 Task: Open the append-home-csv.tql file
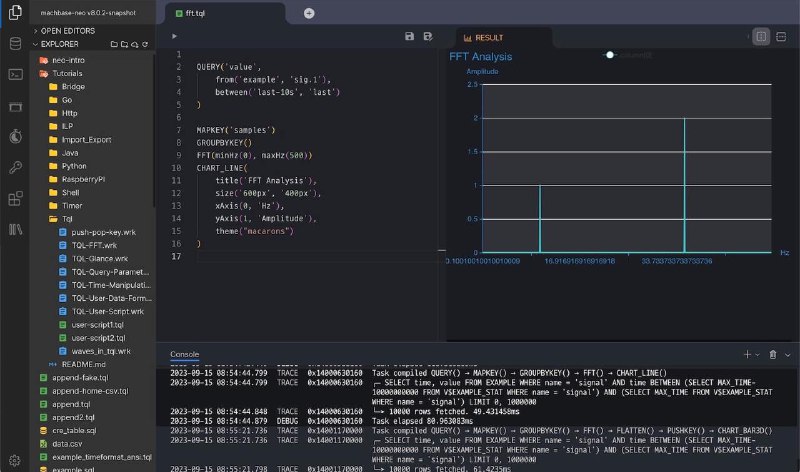pos(90,391)
